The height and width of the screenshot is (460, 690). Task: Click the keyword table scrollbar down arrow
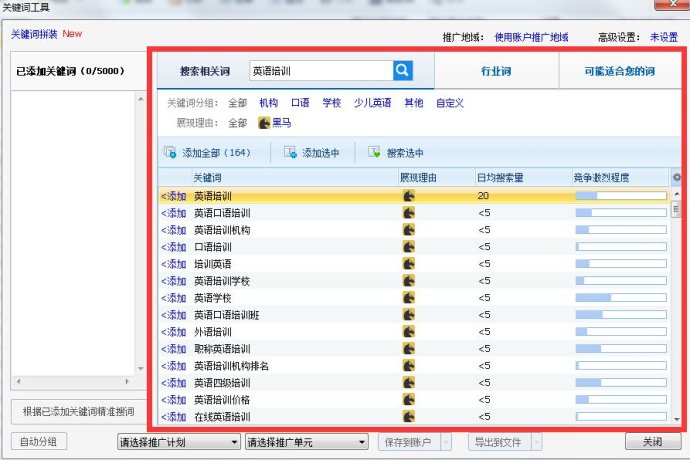pos(677,419)
